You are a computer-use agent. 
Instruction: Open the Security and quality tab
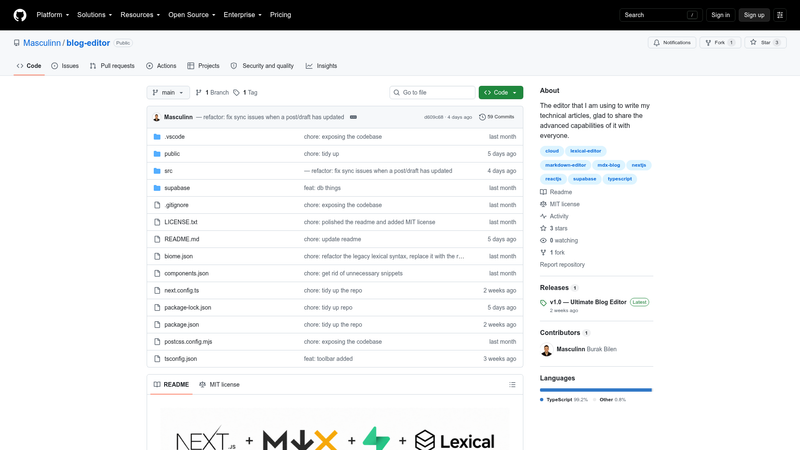(x=262, y=66)
